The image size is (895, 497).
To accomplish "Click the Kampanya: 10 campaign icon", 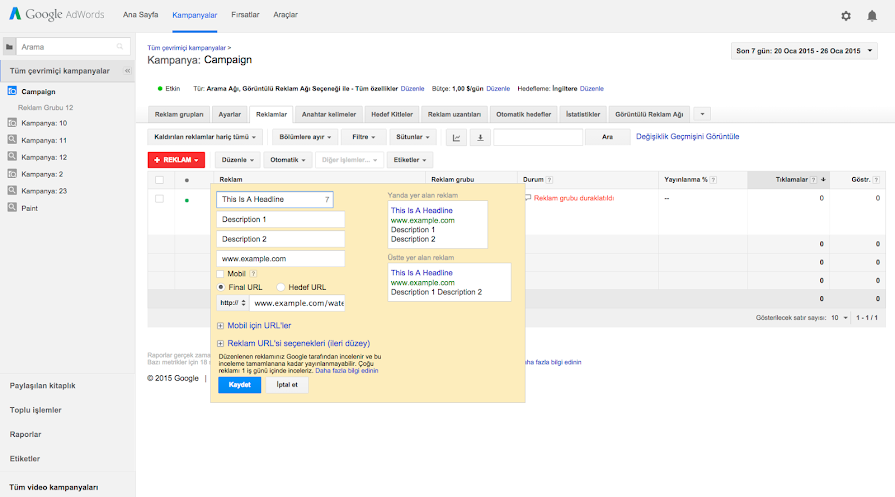I will click(x=12, y=122).
